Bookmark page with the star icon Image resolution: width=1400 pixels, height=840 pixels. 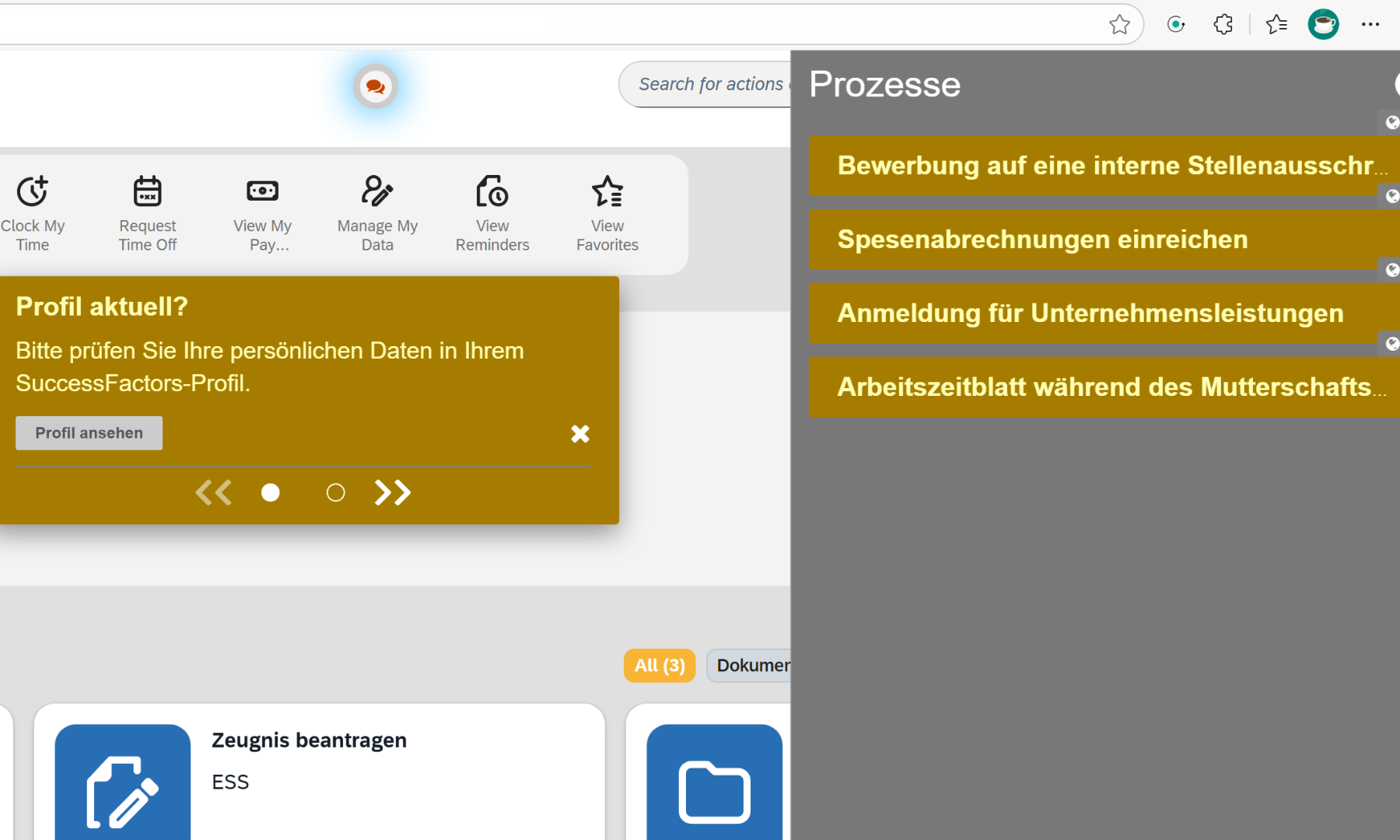point(1119,25)
